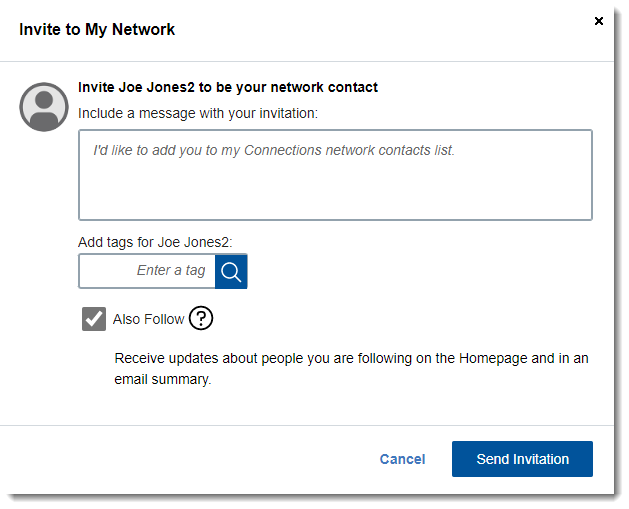The width and height of the screenshot is (629, 509).
Task: Click the tag search magnifier icon
Action: [231, 271]
